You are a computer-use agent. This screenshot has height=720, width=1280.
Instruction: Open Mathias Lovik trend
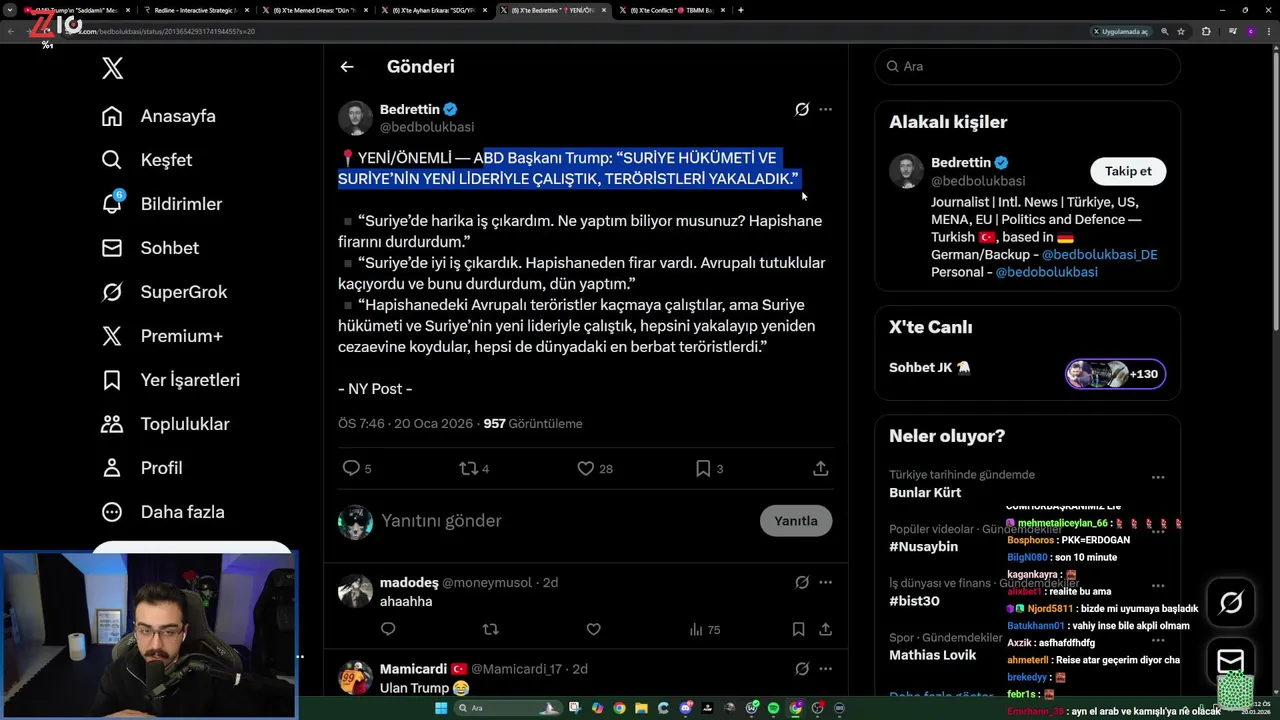pyautogui.click(x=932, y=655)
